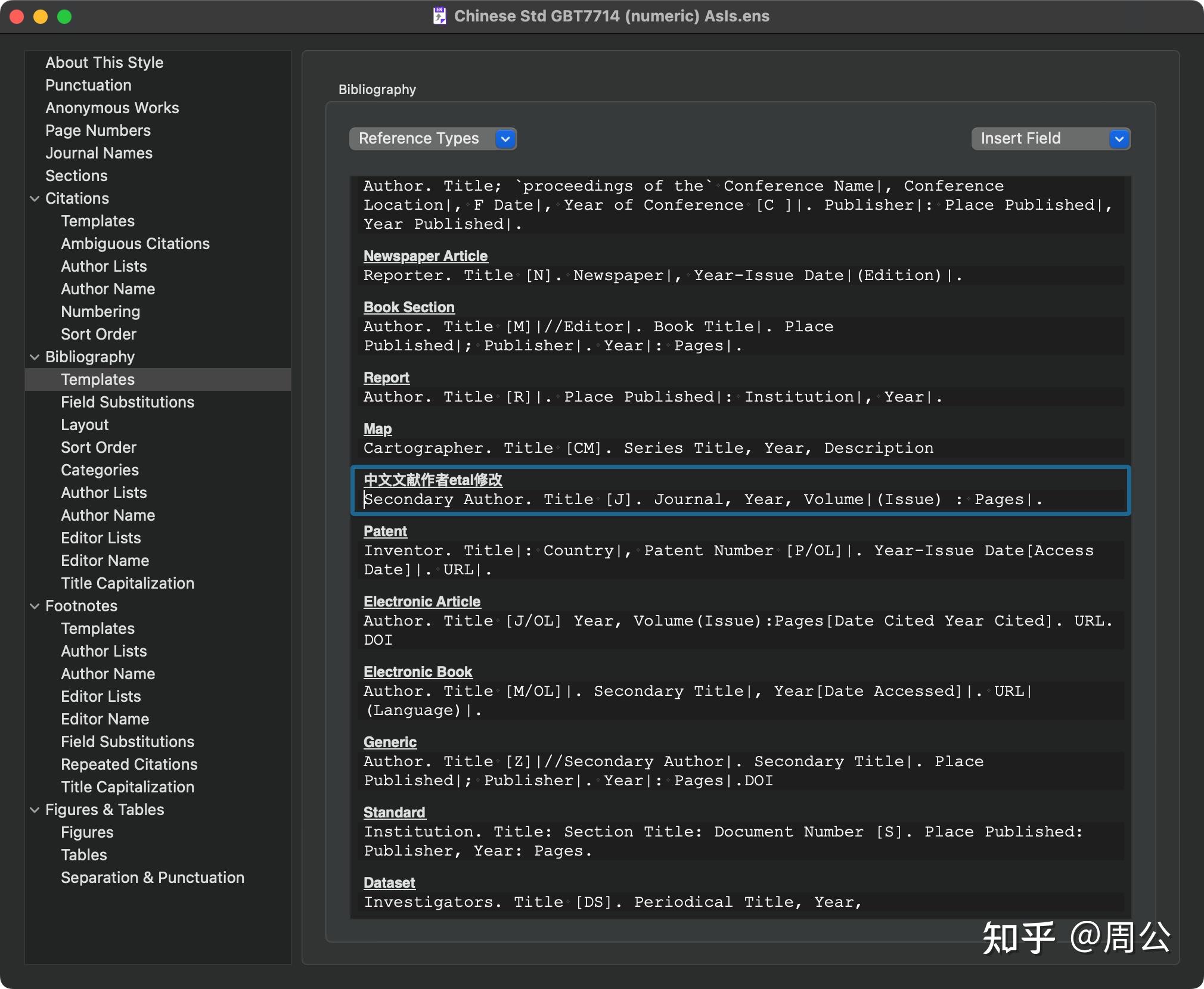The width and height of the screenshot is (1204, 989).
Task: Open the Reference Types dropdown
Action: coord(432,138)
